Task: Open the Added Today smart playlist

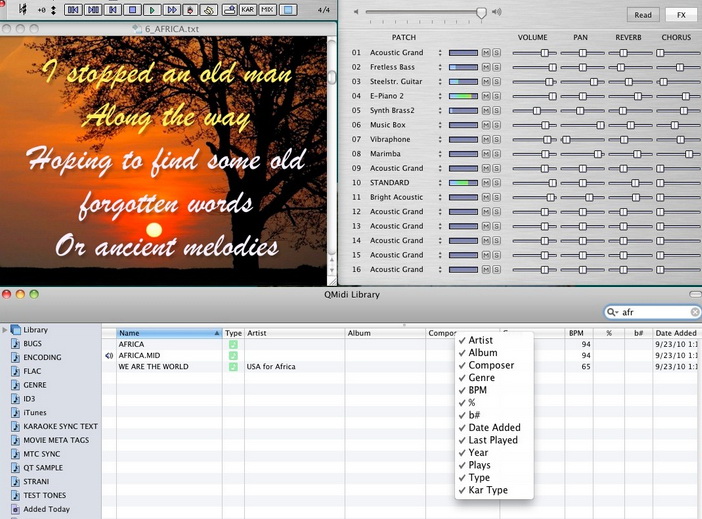Action: click(46, 509)
